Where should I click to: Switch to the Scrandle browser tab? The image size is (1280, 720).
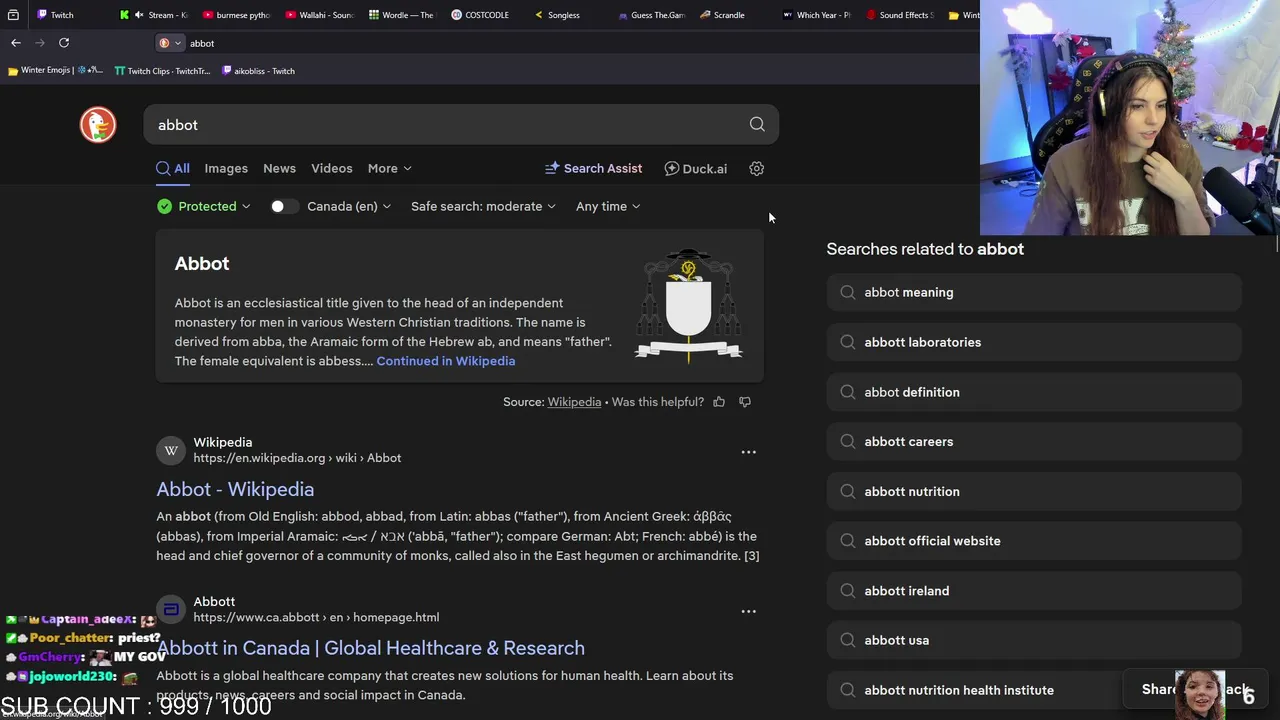tap(725, 15)
